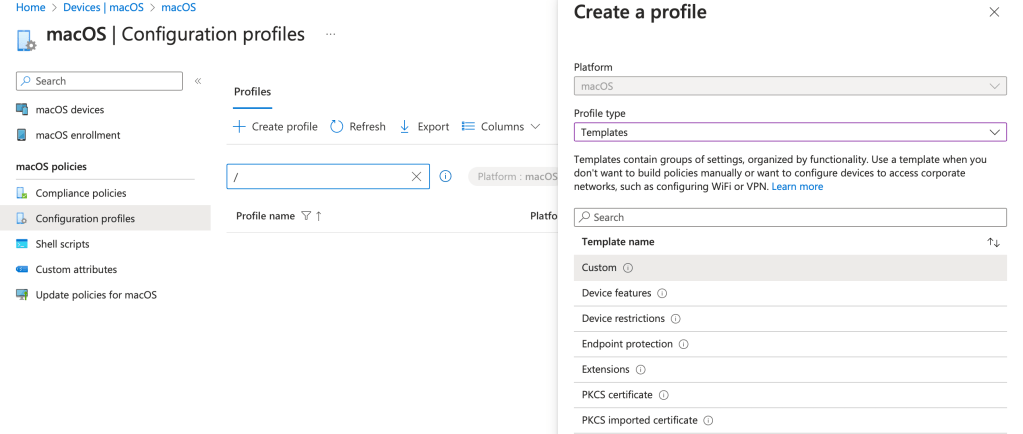This screenshot has width=1023, height=434.
Task: Click the sort arrows for Template name column
Action: pos(993,242)
